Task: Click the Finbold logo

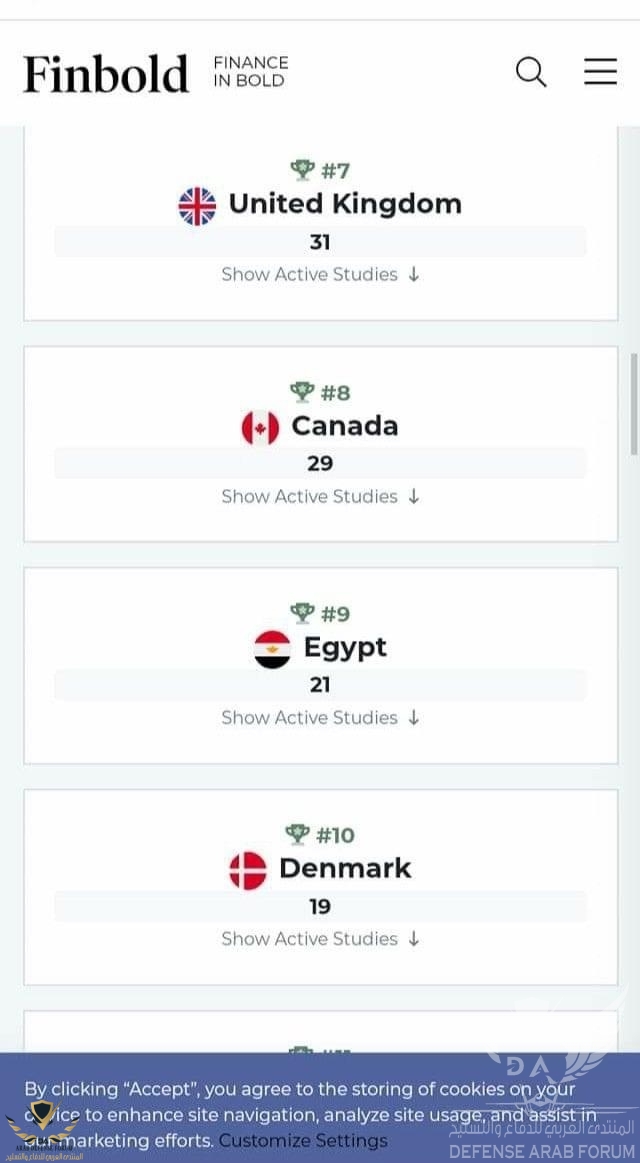Action: point(106,75)
